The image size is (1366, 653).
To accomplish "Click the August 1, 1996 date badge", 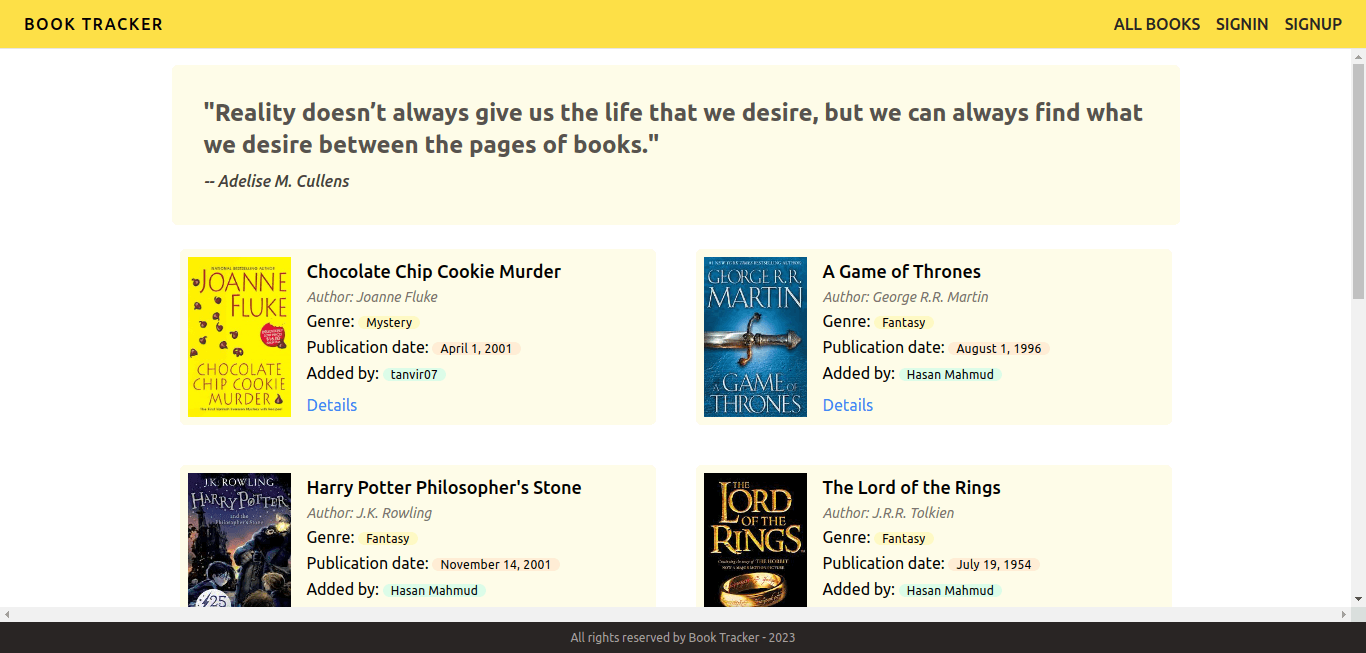I will coord(1000,348).
